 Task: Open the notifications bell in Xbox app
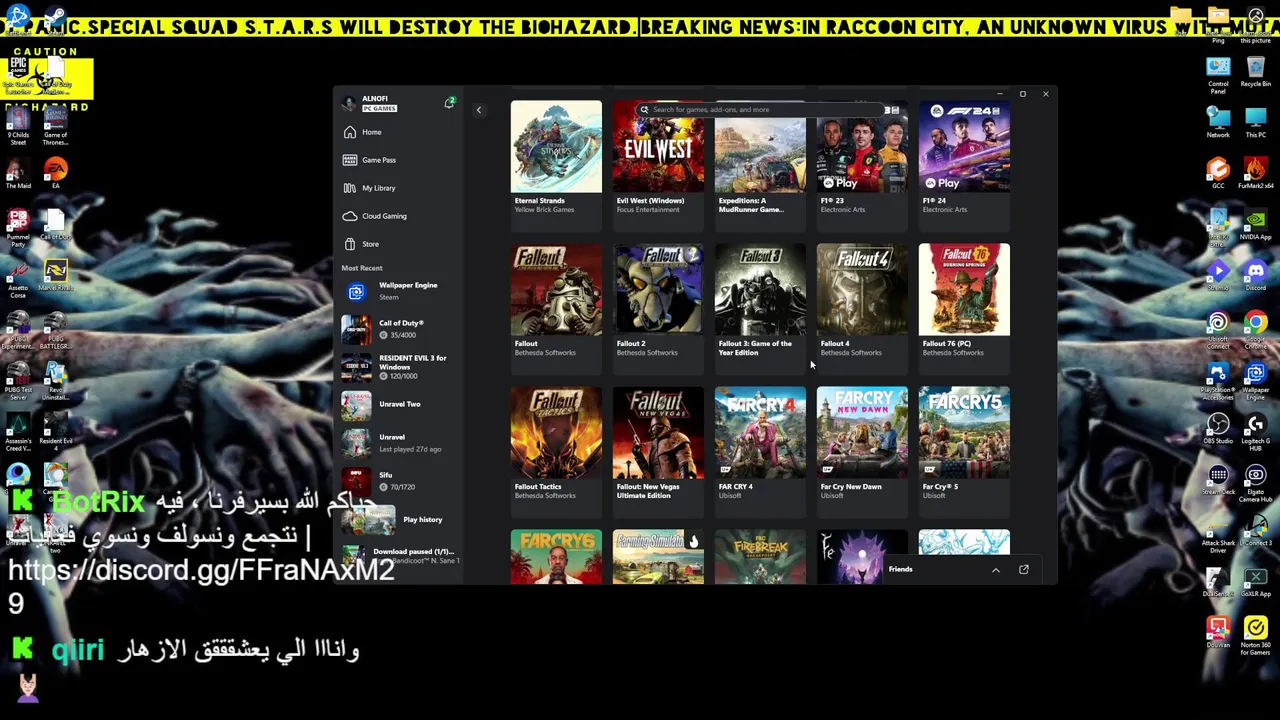tap(449, 103)
